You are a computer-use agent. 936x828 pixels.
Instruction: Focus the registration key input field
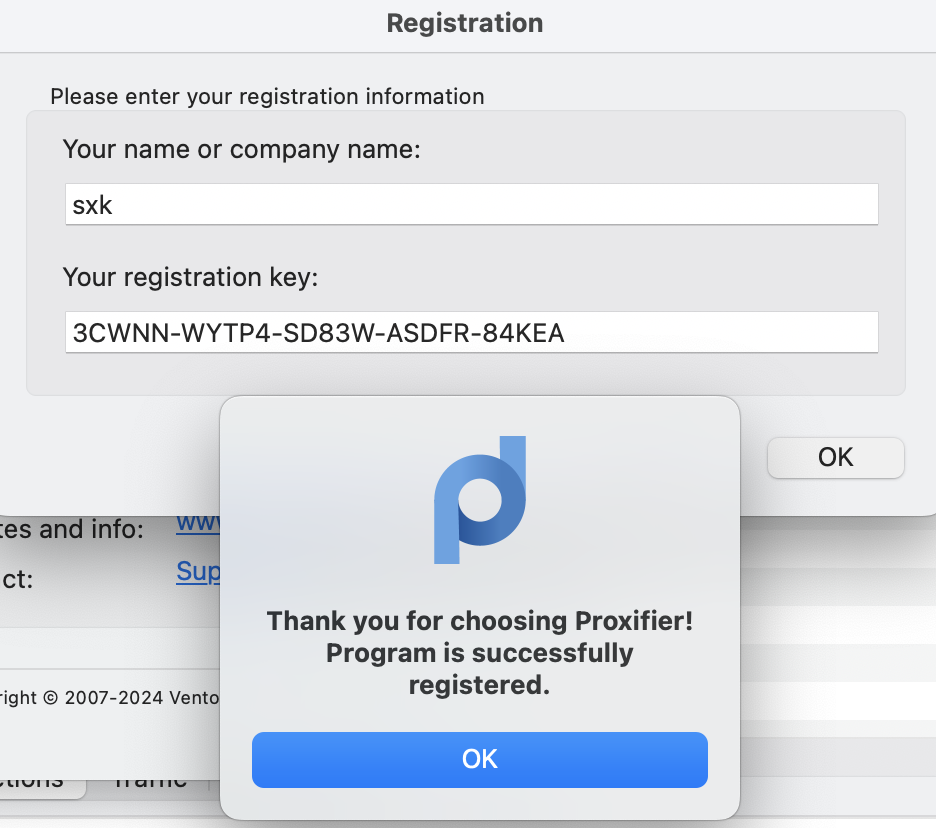pyautogui.click(x=471, y=332)
